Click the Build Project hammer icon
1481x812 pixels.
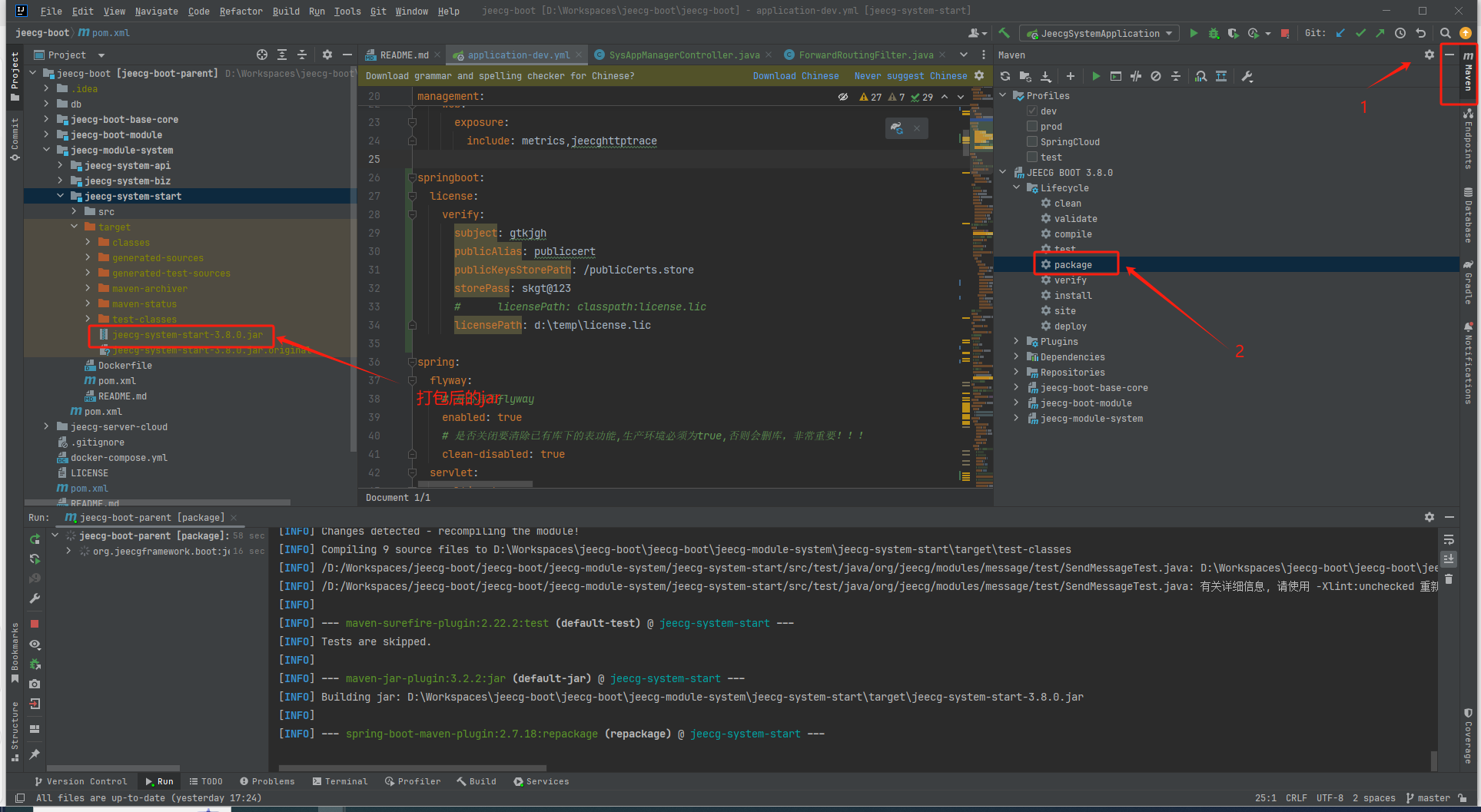[x=1004, y=33]
